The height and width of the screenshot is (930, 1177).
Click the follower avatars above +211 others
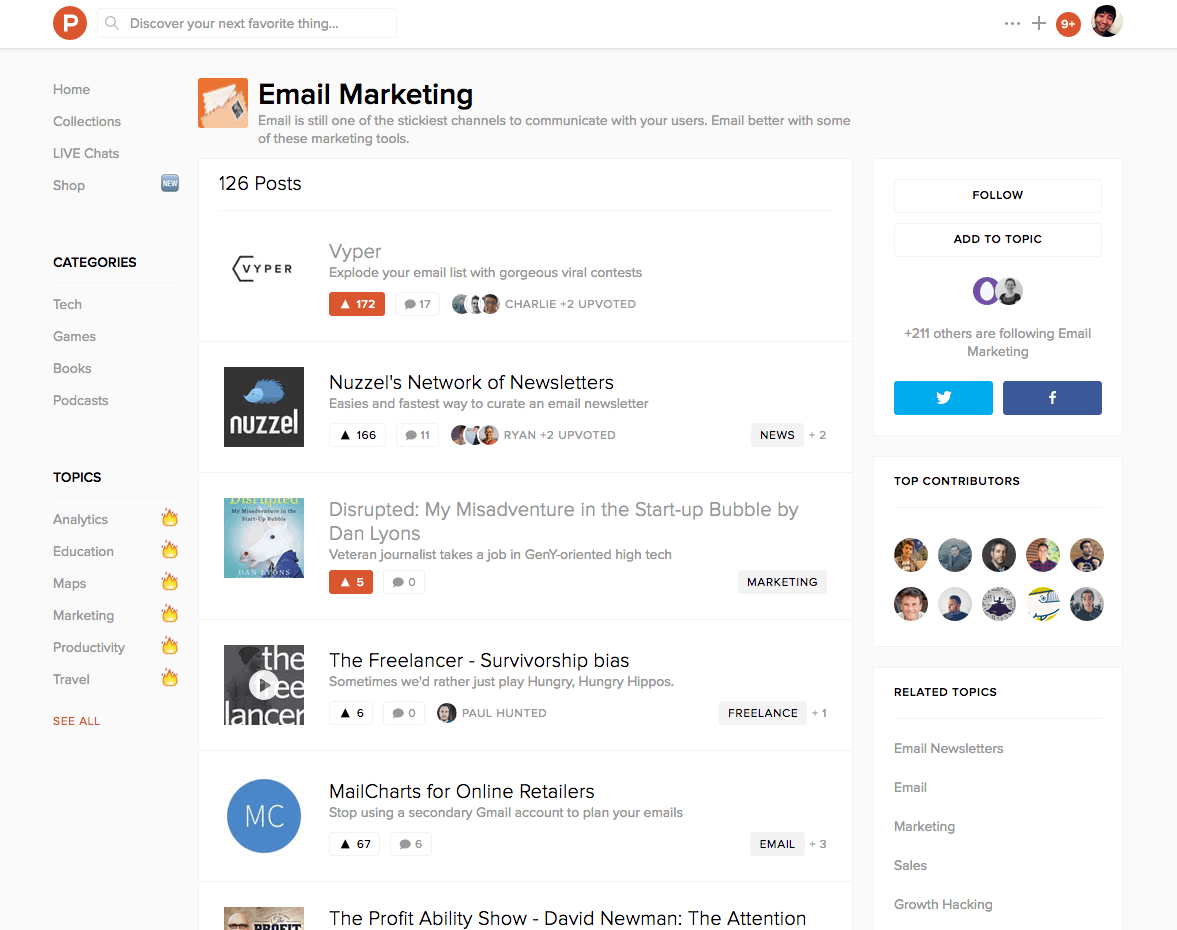(x=998, y=291)
